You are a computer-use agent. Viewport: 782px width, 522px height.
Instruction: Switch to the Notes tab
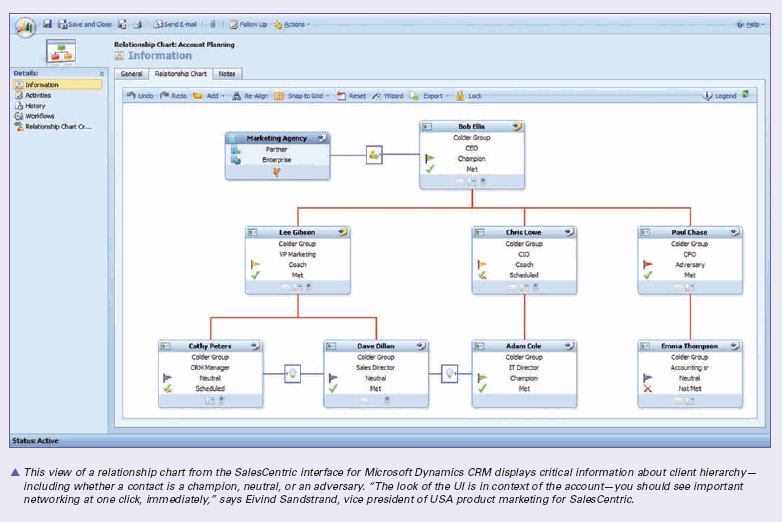(x=227, y=74)
